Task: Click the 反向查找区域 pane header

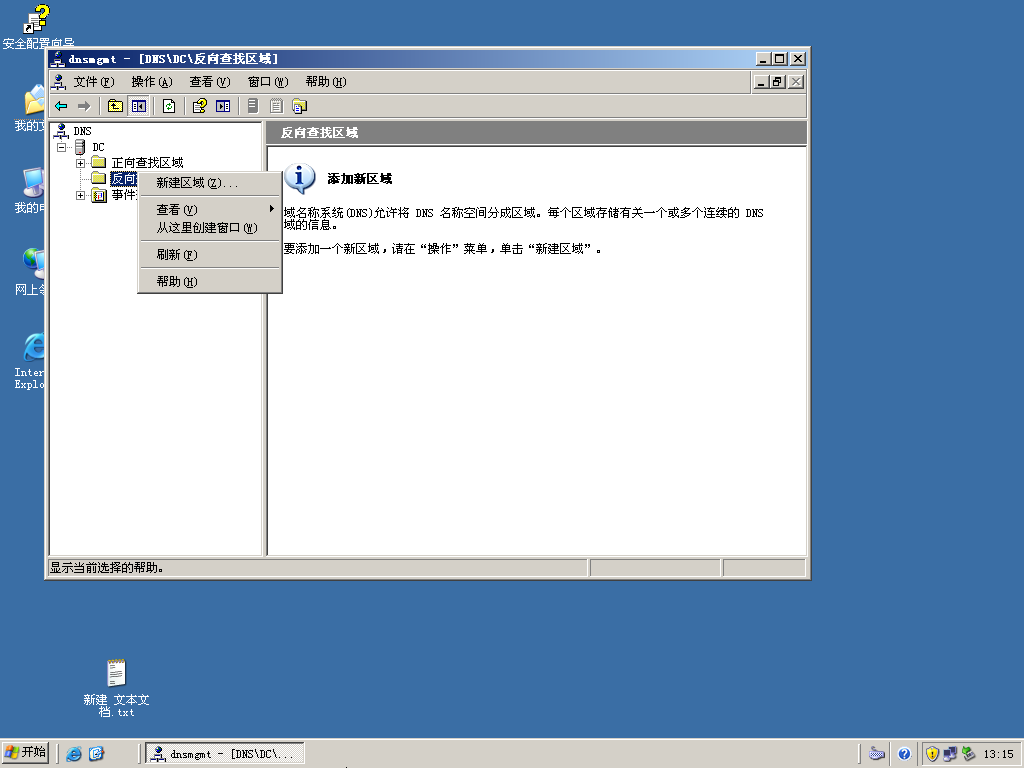Action: tap(537, 133)
